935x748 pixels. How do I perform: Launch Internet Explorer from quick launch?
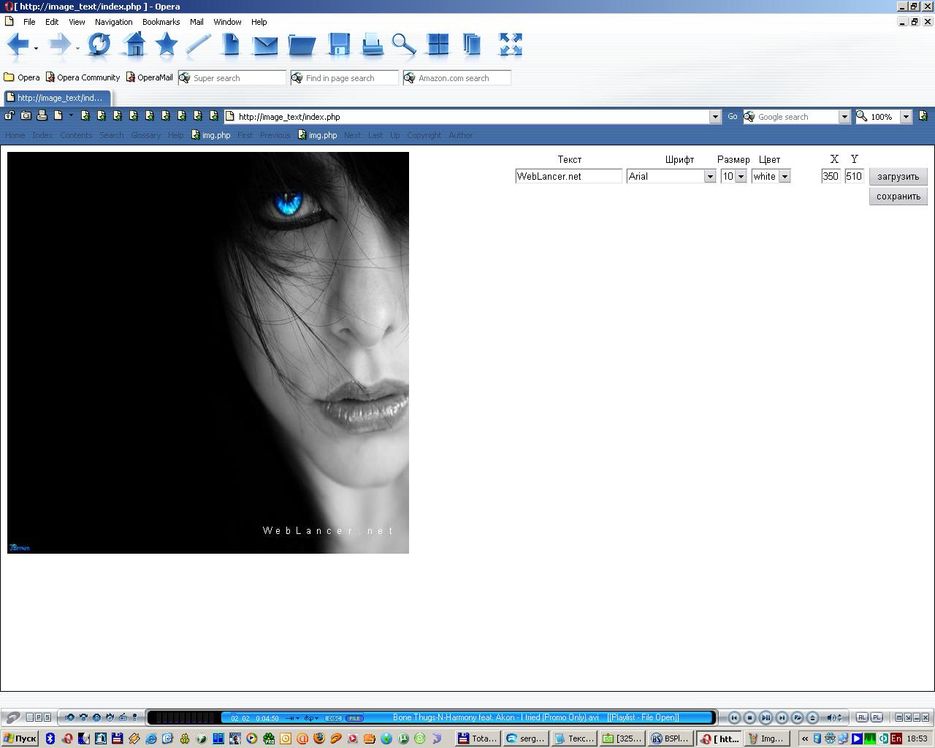point(151,738)
